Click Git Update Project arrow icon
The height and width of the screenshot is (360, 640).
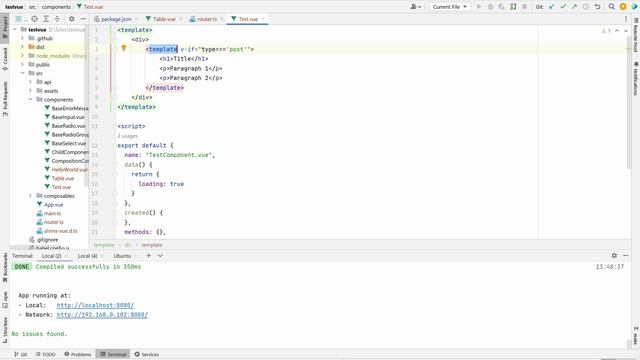point(552,7)
